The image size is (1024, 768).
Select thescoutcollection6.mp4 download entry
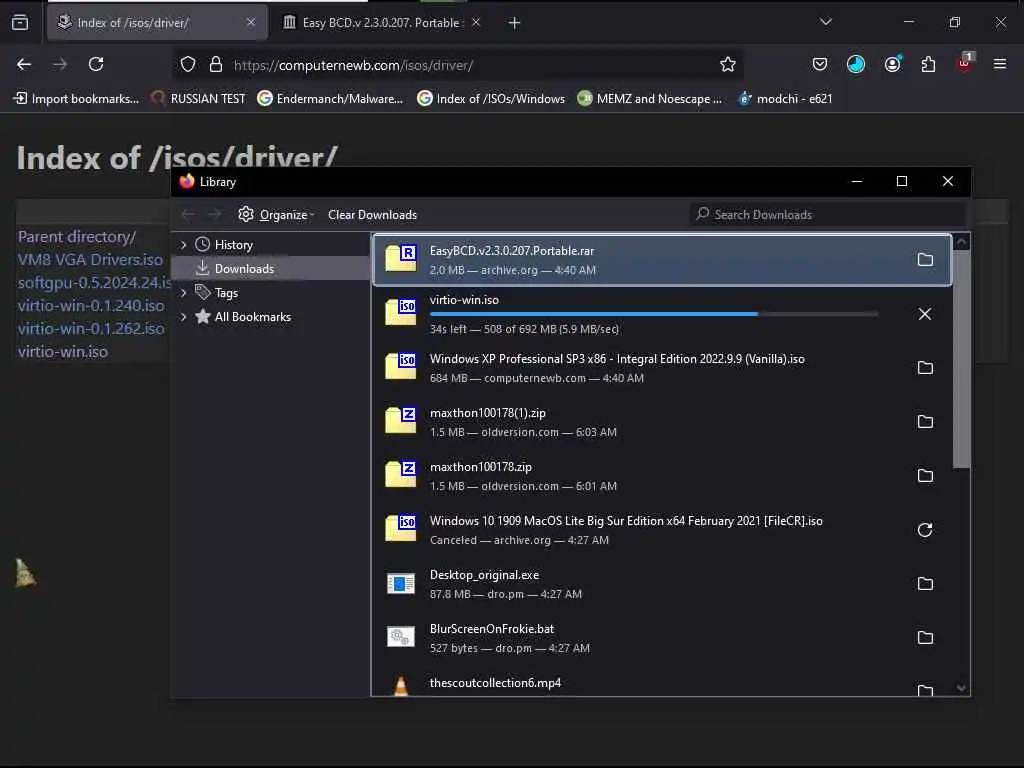pos(662,683)
